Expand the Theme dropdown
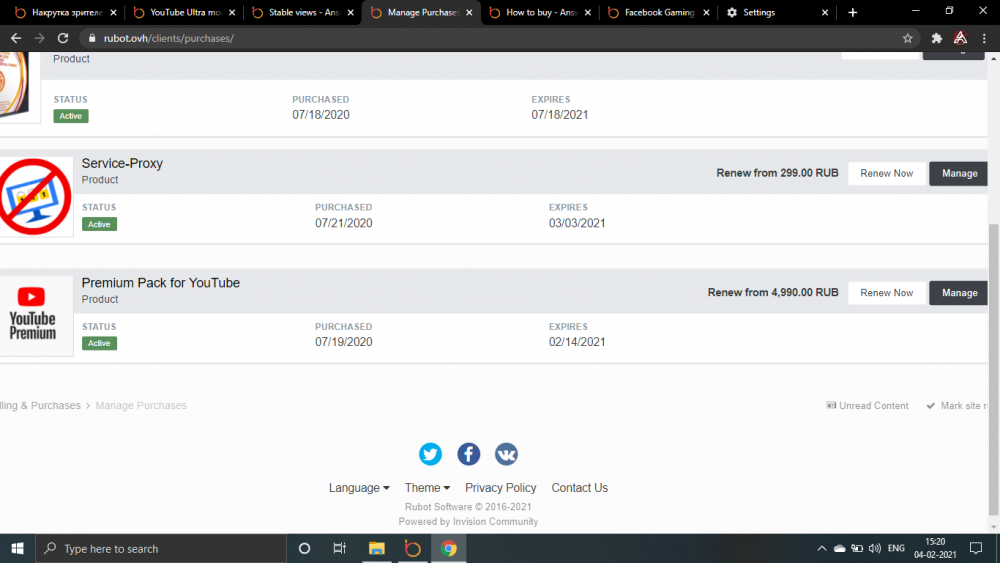Screen dimensions: 1000x563 (427, 488)
